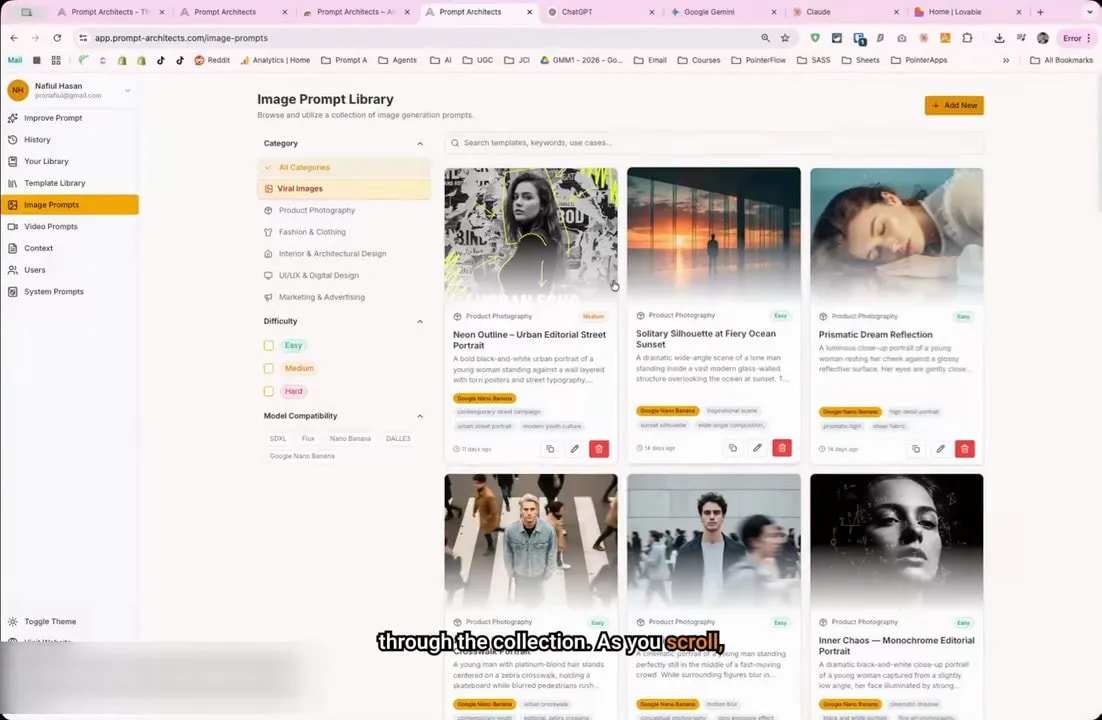The image size is (1102, 720).
Task: Copy the Solitary Silhouette prompt
Action: tap(733, 448)
